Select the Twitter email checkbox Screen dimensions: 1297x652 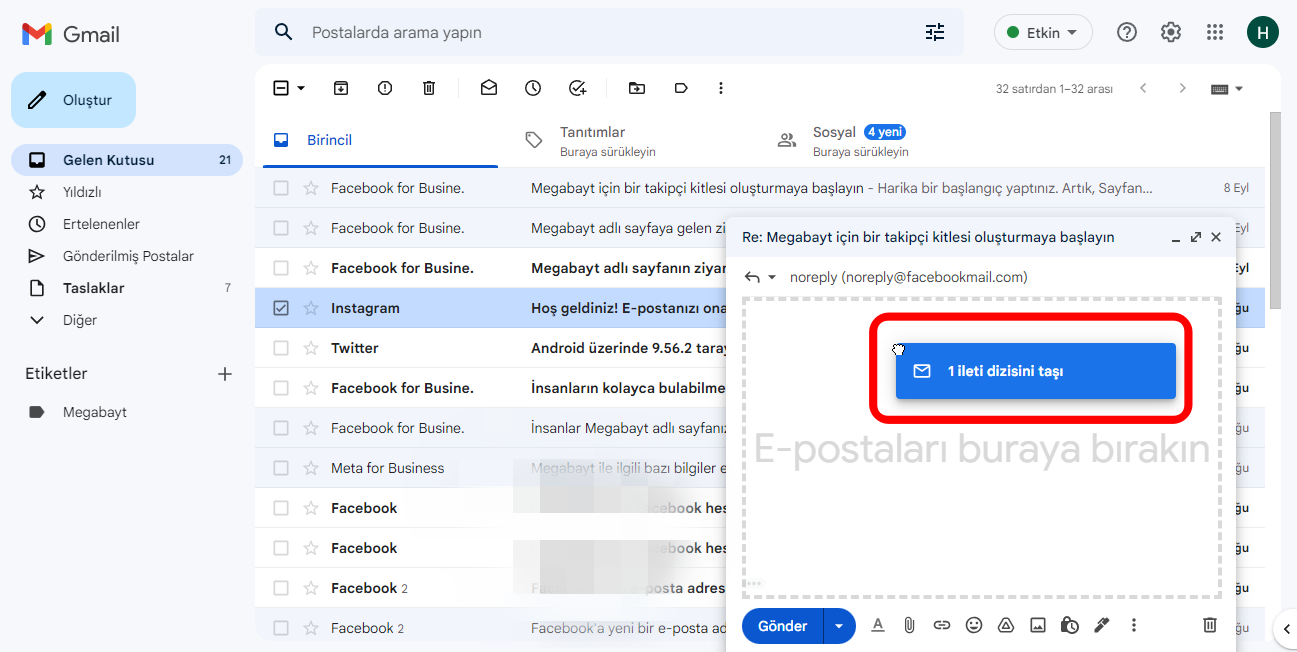(281, 348)
